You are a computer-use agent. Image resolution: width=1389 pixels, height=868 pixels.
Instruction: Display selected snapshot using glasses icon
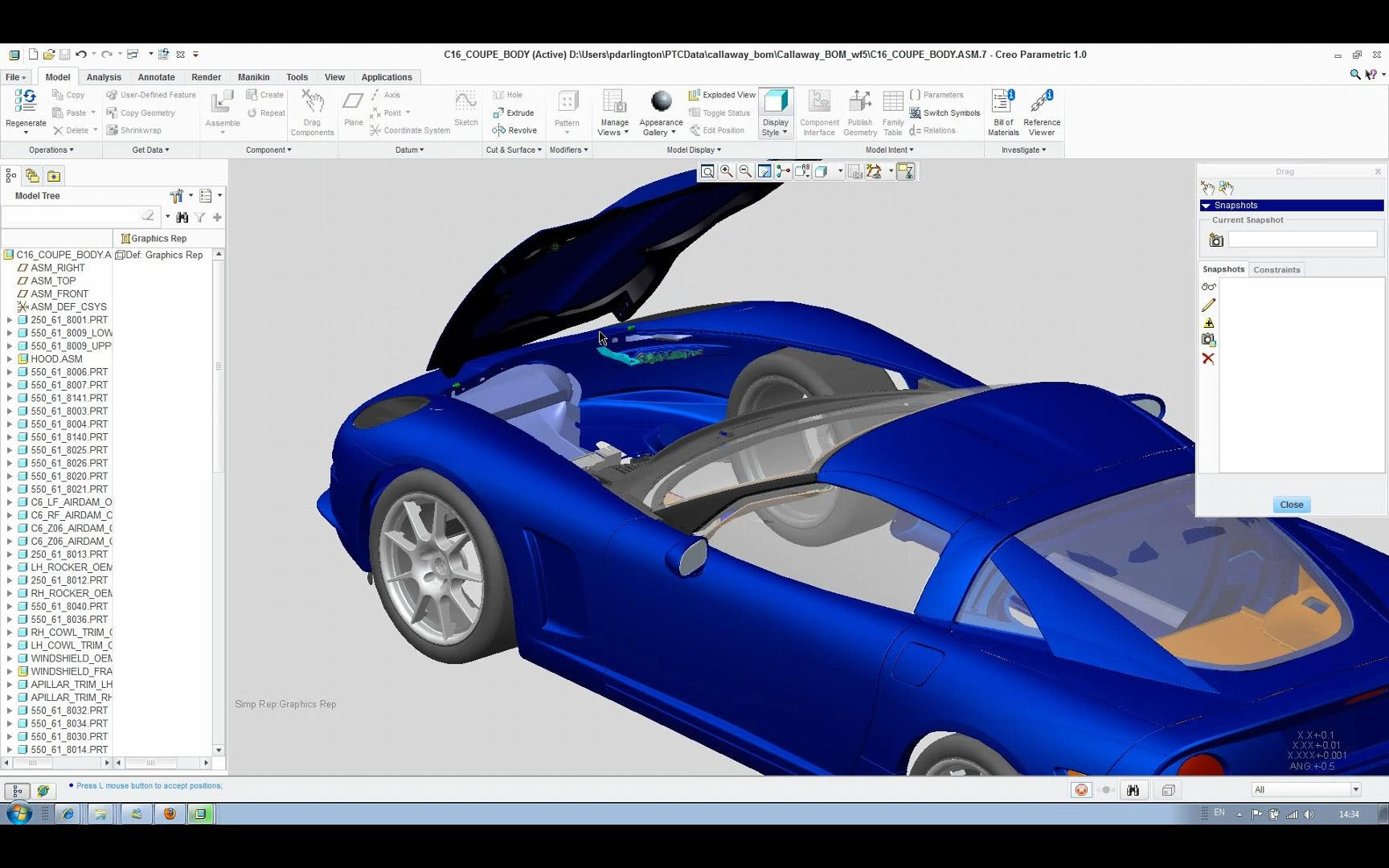click(x=1208, y=287)
